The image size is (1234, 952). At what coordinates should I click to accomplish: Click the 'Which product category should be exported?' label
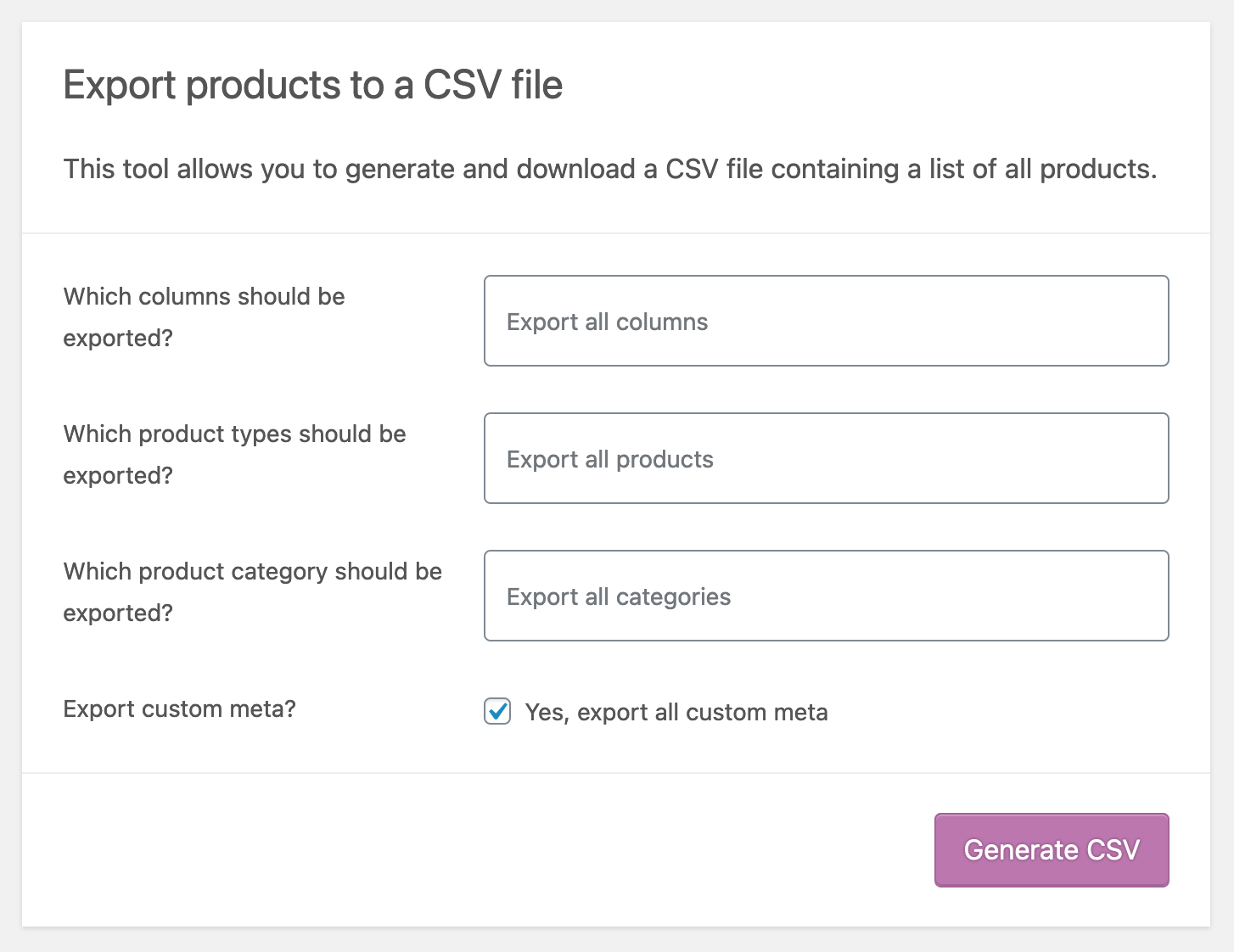pos(252,591)
